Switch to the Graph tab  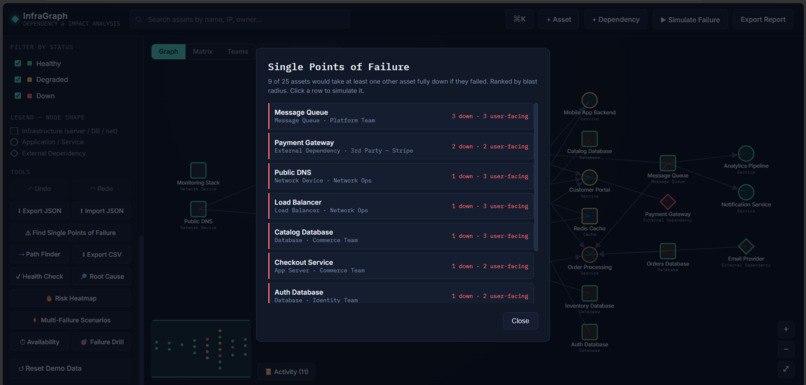(168, 51)
